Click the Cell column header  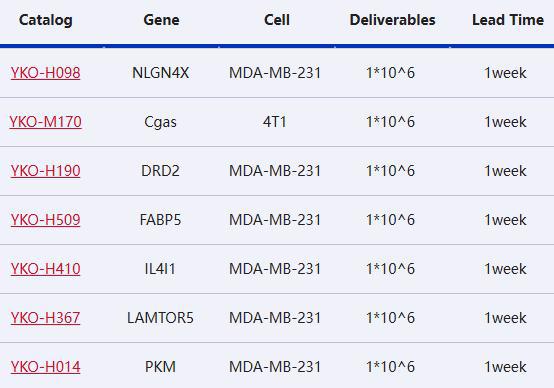click(x=277, y=20)
